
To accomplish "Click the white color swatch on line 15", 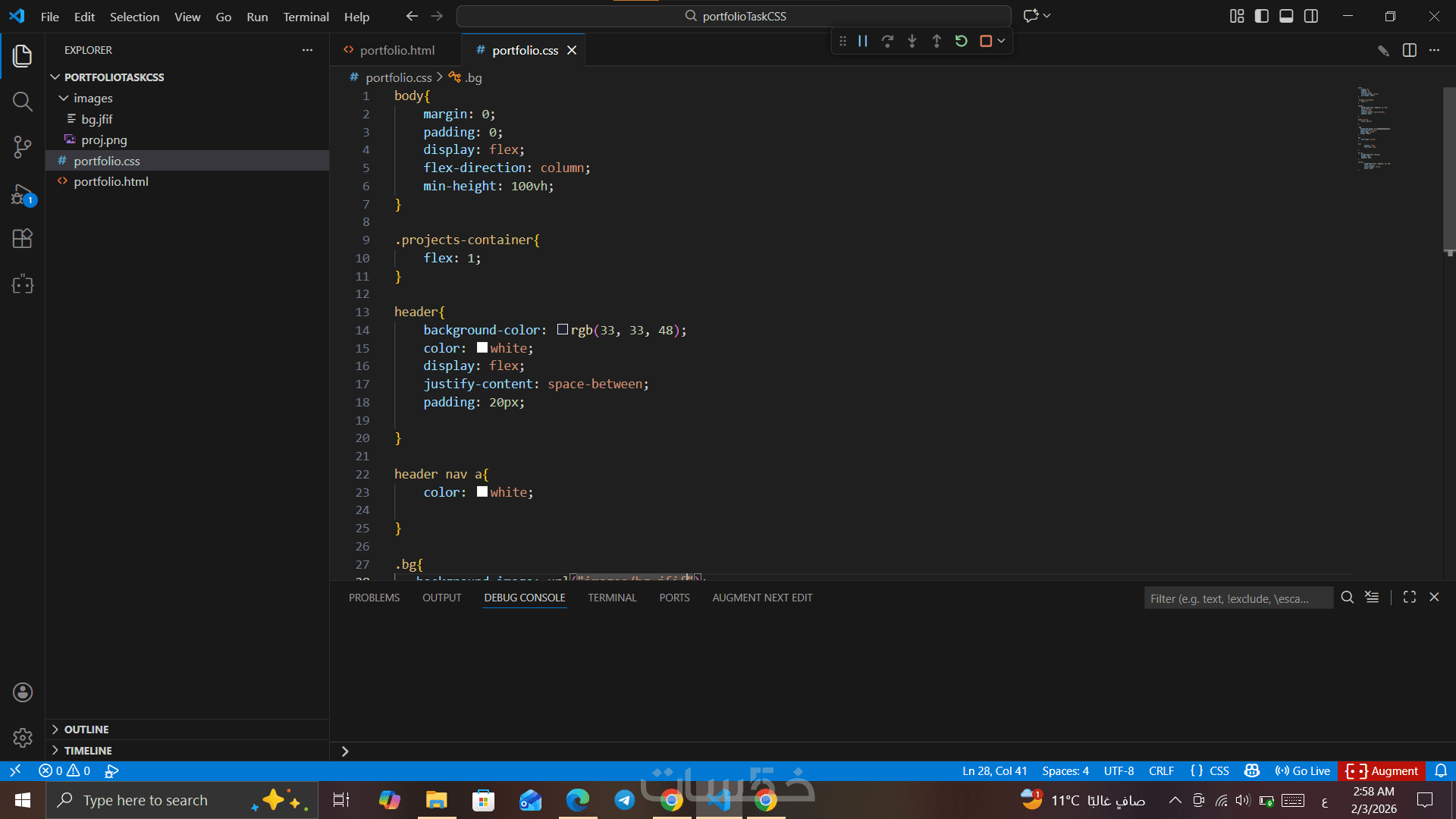I will point(482,348).
